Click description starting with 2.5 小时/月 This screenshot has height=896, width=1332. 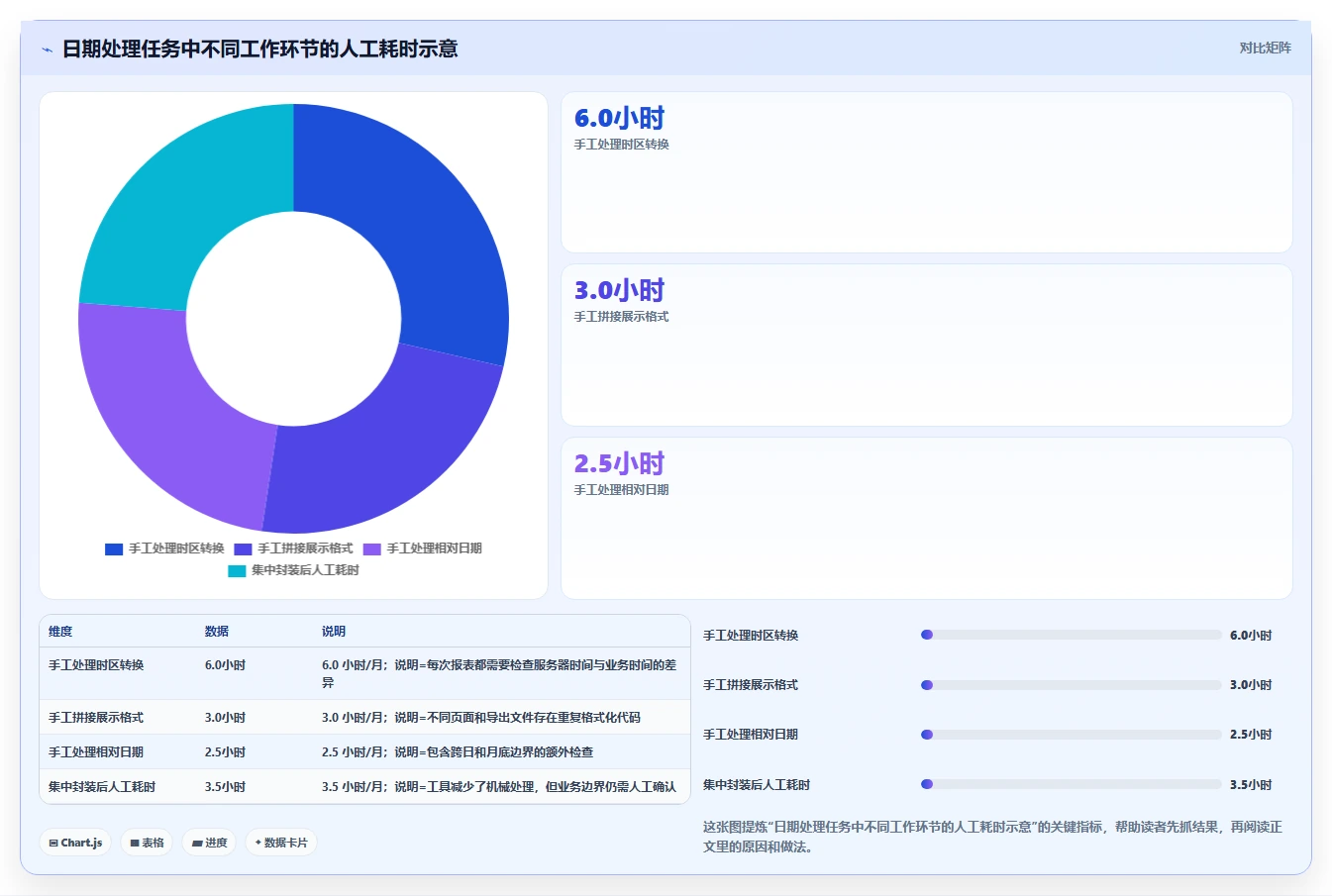tap(458, 752)
